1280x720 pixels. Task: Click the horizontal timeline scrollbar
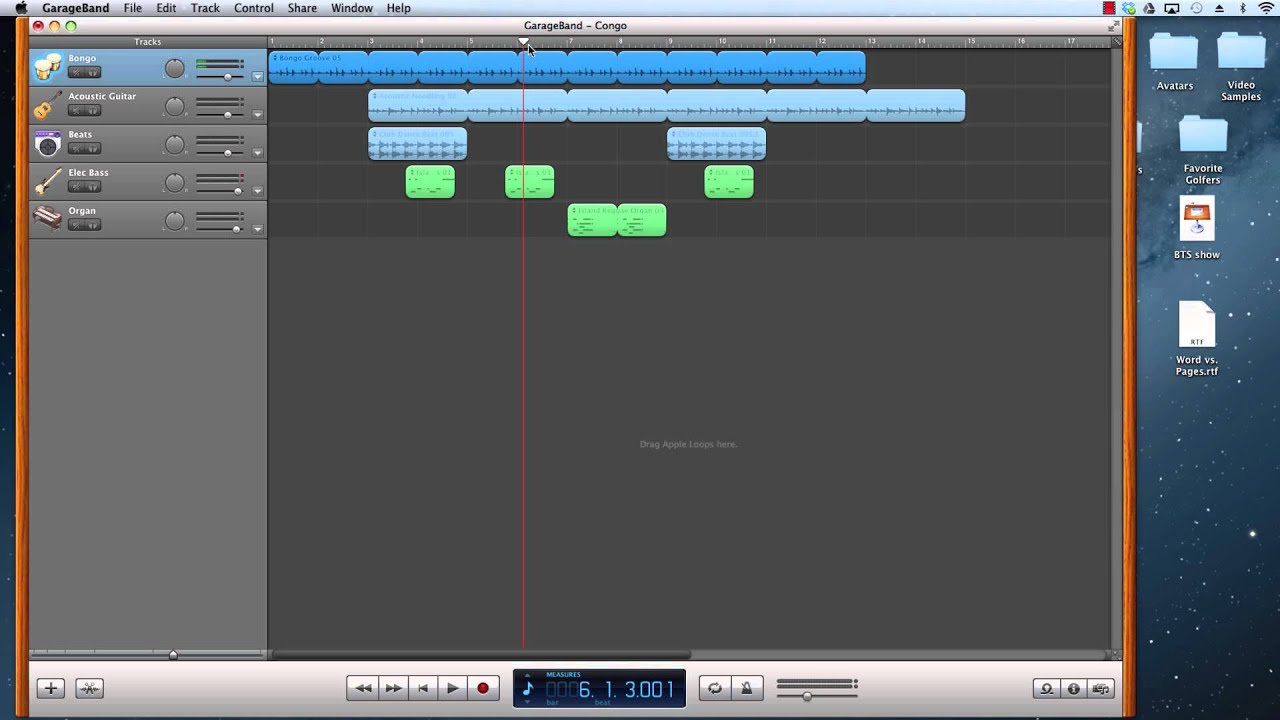481,655
